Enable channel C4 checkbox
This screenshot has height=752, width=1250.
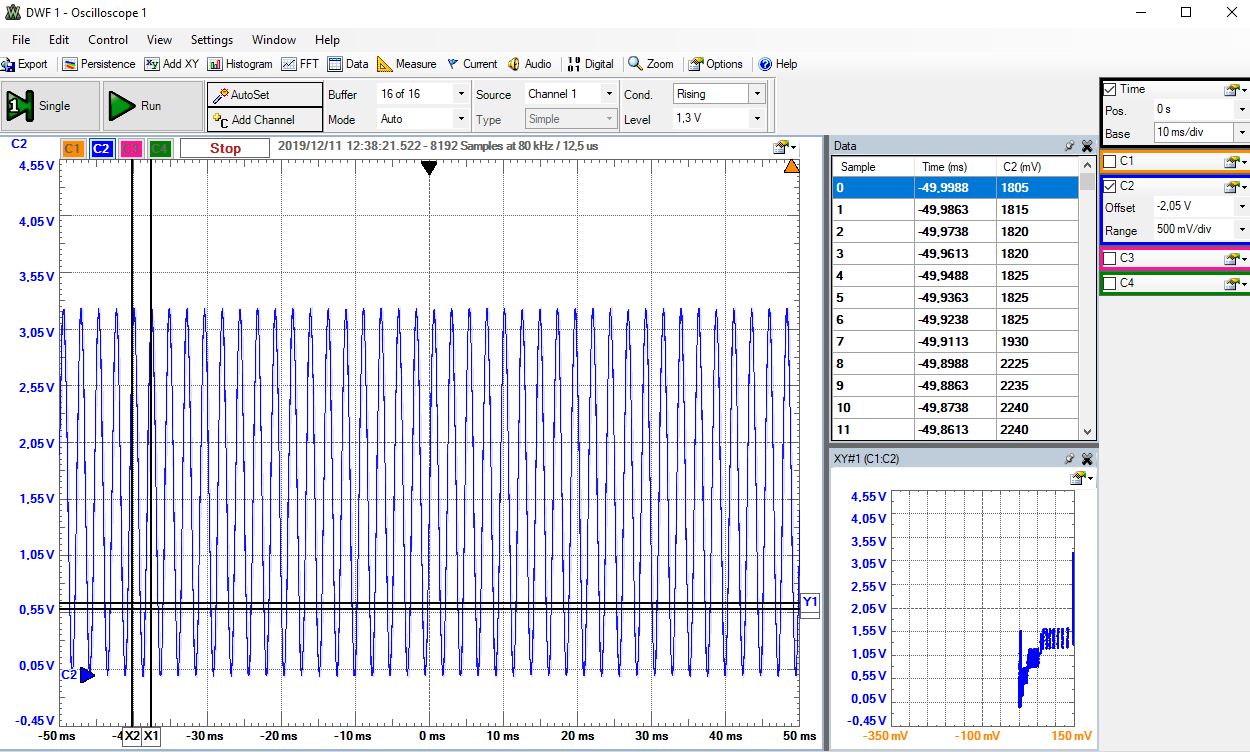click(x=1110, y=284)
